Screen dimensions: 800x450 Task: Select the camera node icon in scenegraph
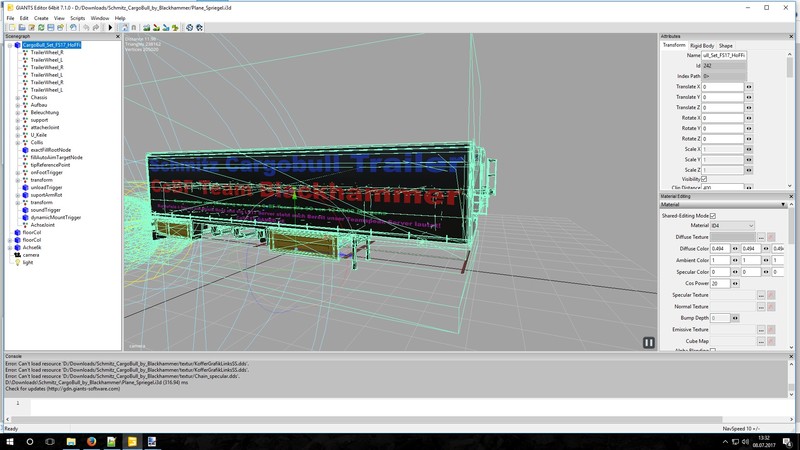pyautogui.click(x=16, y=254)
